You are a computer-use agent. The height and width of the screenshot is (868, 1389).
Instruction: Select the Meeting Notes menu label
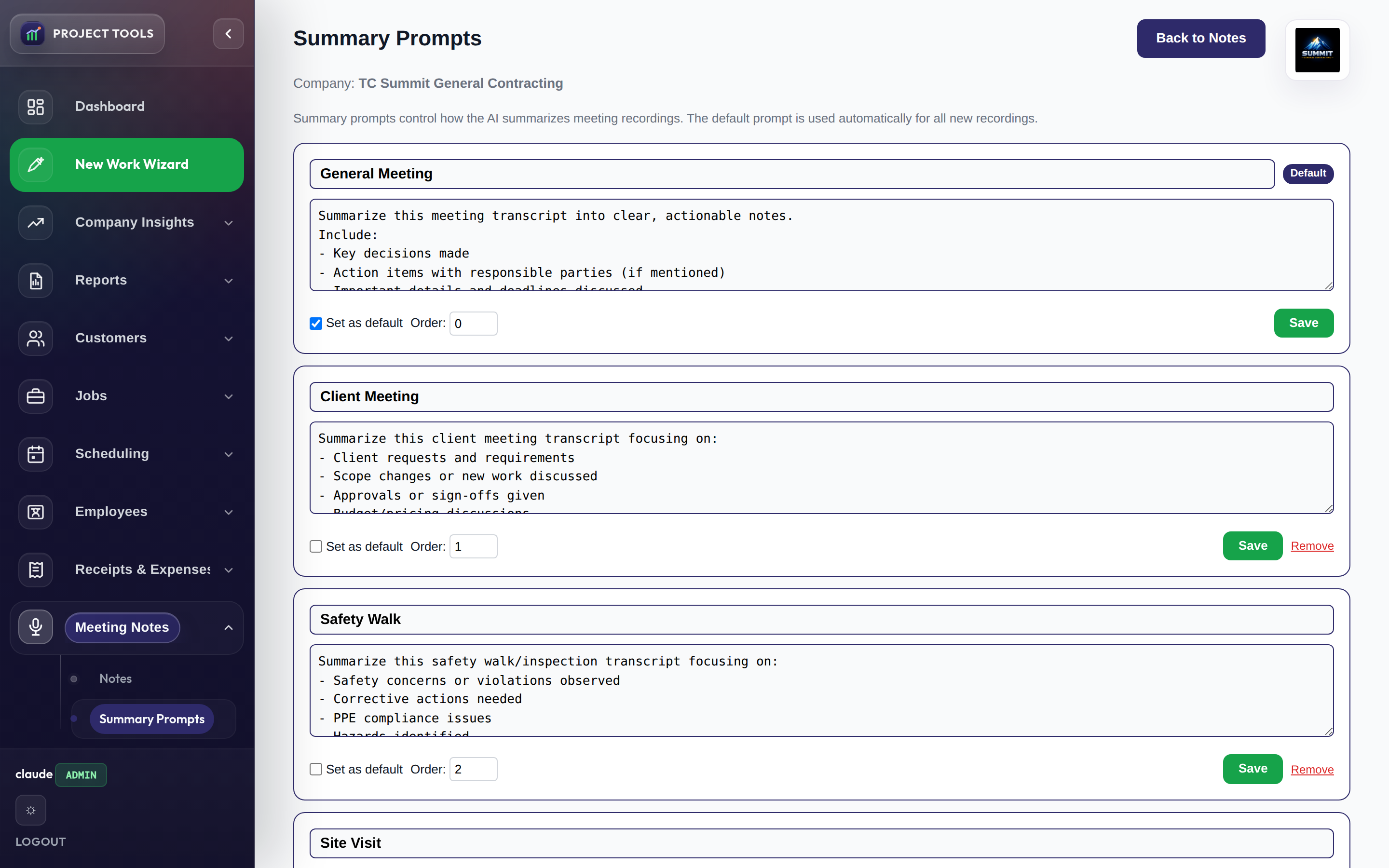click(x=122, y=627)
